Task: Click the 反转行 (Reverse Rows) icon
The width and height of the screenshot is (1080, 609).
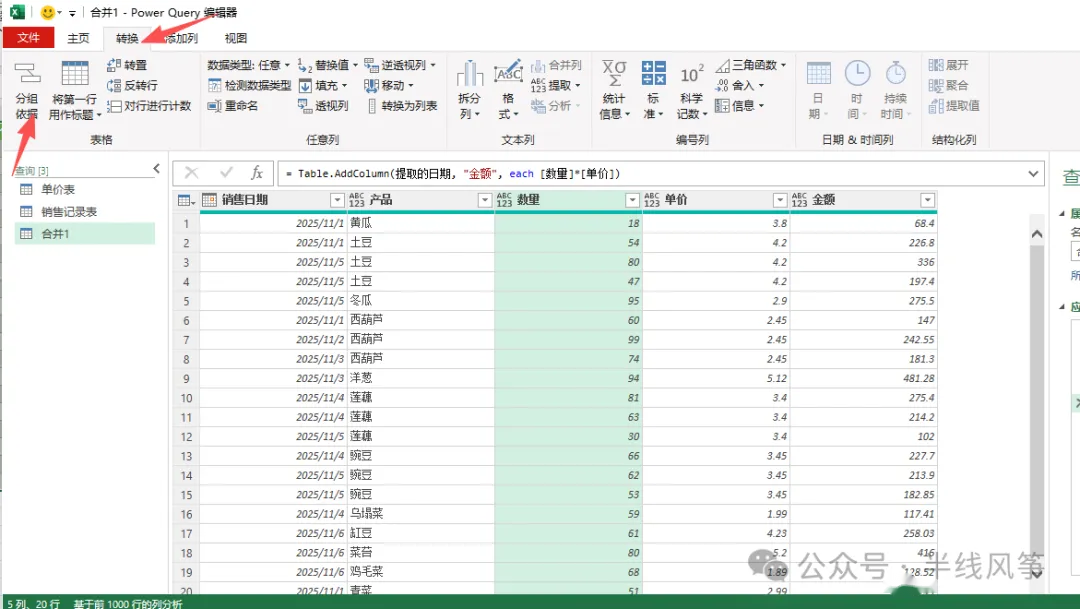Action: (114, 85)
